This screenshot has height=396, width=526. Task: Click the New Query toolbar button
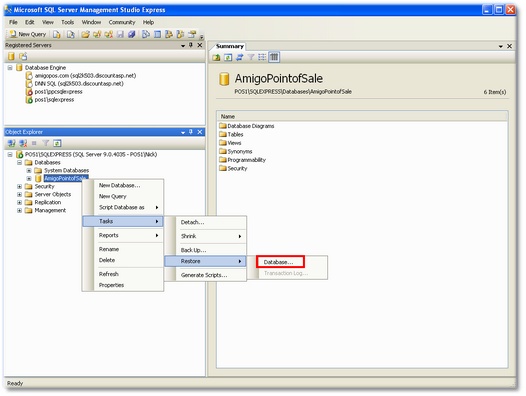[28, 34]
